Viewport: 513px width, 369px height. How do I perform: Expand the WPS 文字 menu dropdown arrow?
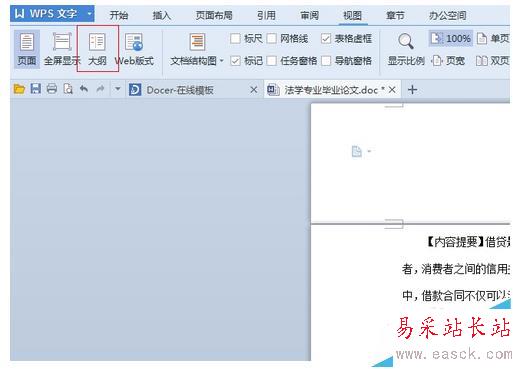pos(89,14)
